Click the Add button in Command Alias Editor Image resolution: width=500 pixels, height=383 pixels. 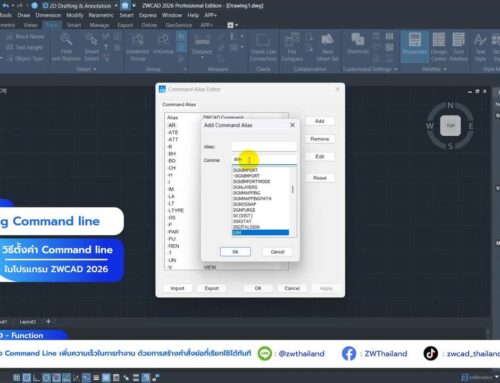(x=320, y=121)
